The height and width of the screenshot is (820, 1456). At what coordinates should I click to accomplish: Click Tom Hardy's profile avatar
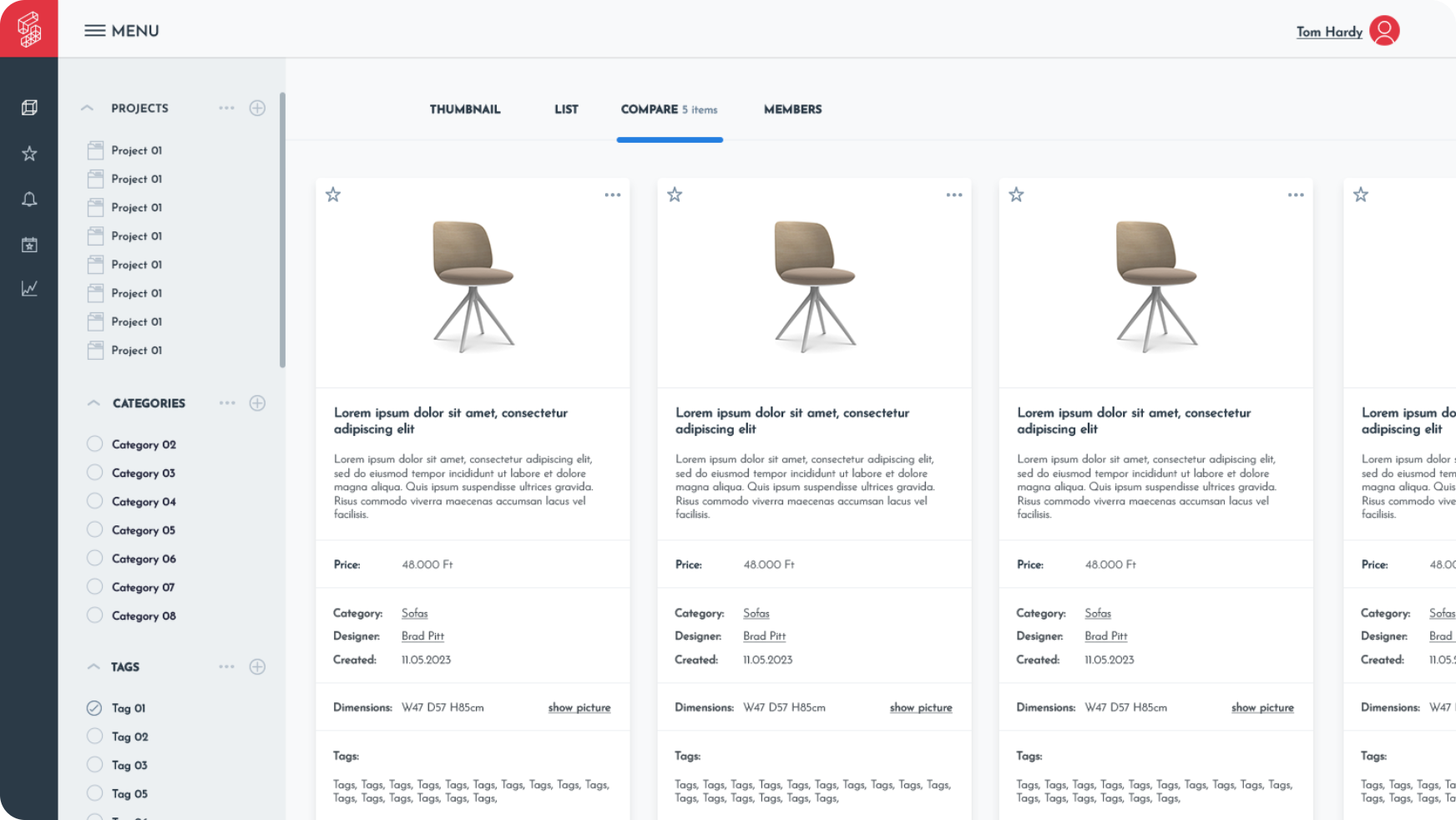tap(1384, 30)
